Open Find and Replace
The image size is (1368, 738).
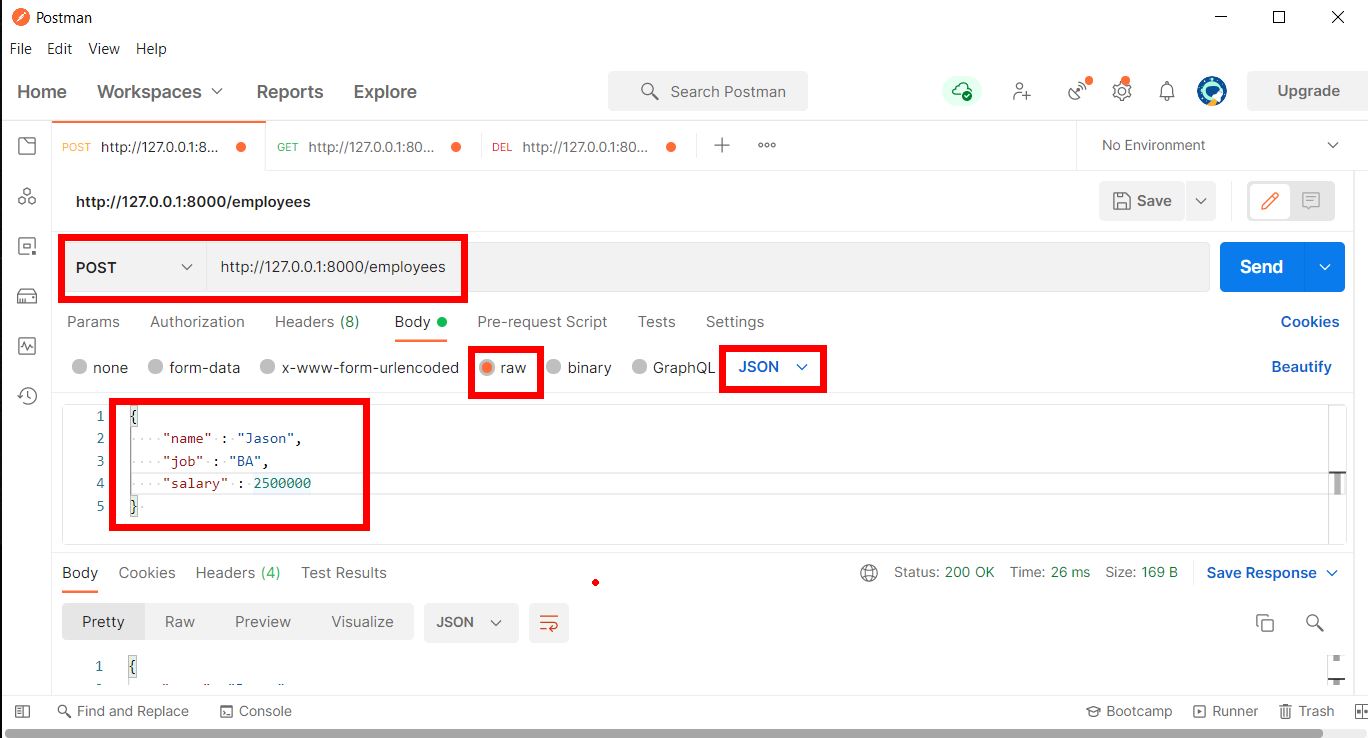click(x=123, y=711)
